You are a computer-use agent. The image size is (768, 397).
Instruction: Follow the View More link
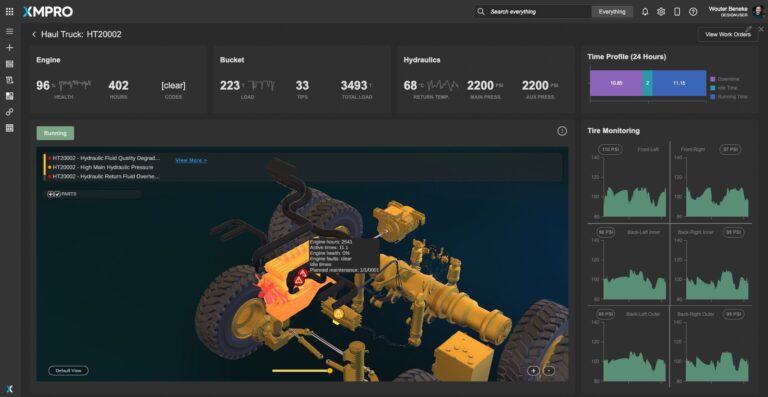click(x=191, y=160)
